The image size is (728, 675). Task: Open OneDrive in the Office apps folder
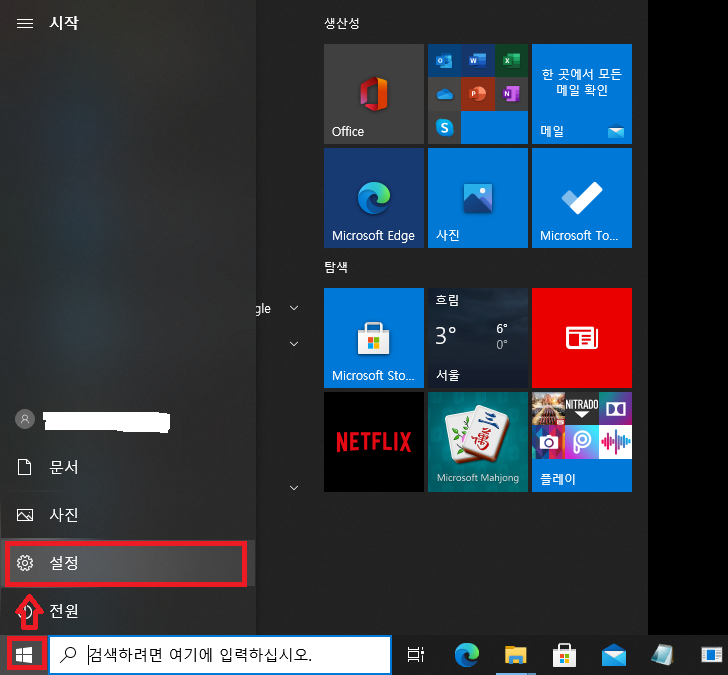click(444, 94)
